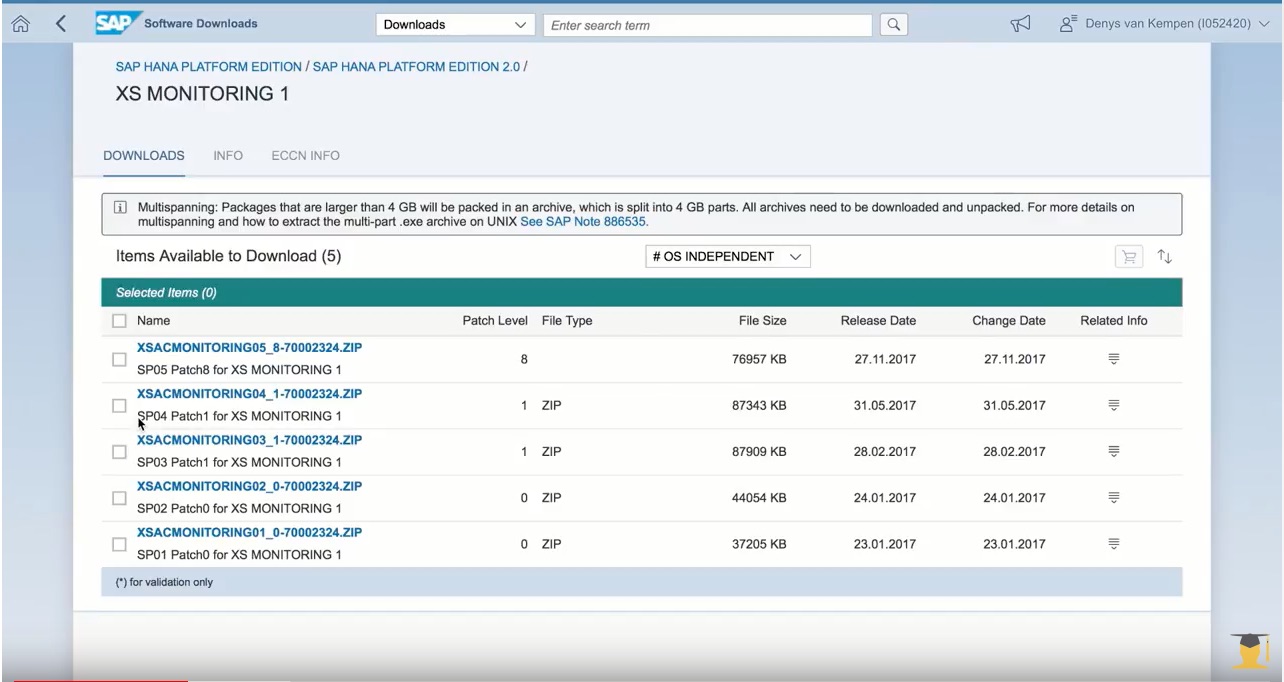Click SP01 Patch0 for XS MONITORING 1

pyautogui.click(x=239, y=554)
